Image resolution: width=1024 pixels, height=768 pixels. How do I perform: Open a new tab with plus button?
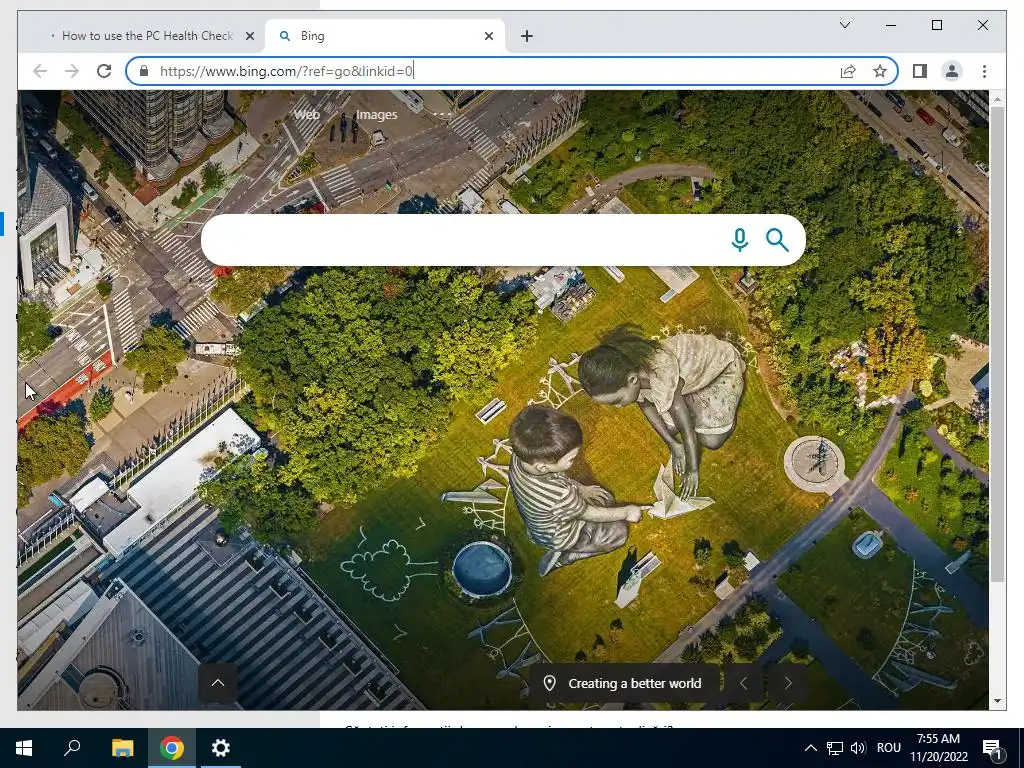(527, 37)
